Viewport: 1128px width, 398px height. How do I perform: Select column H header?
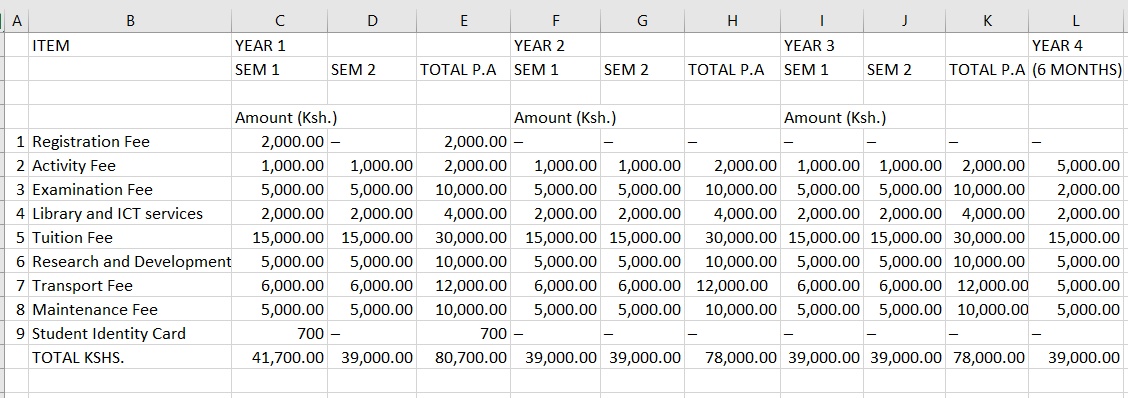click(732, 21)
